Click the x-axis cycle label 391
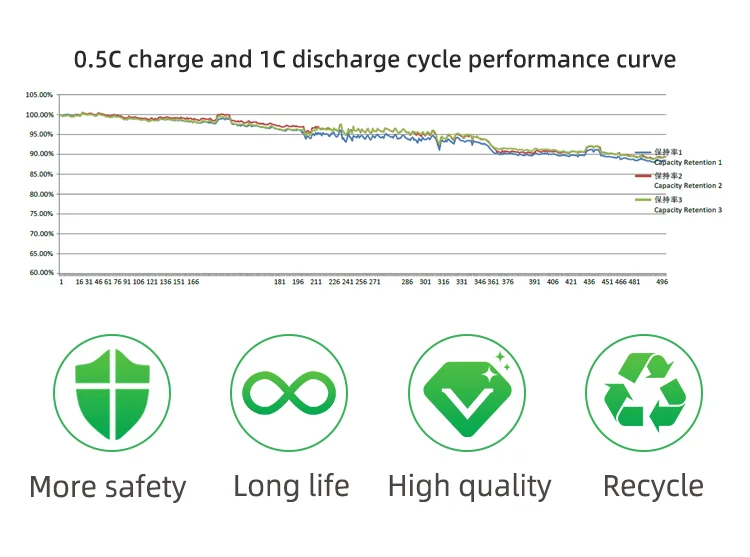The image size is (750, 557). [x=534, y=282]
